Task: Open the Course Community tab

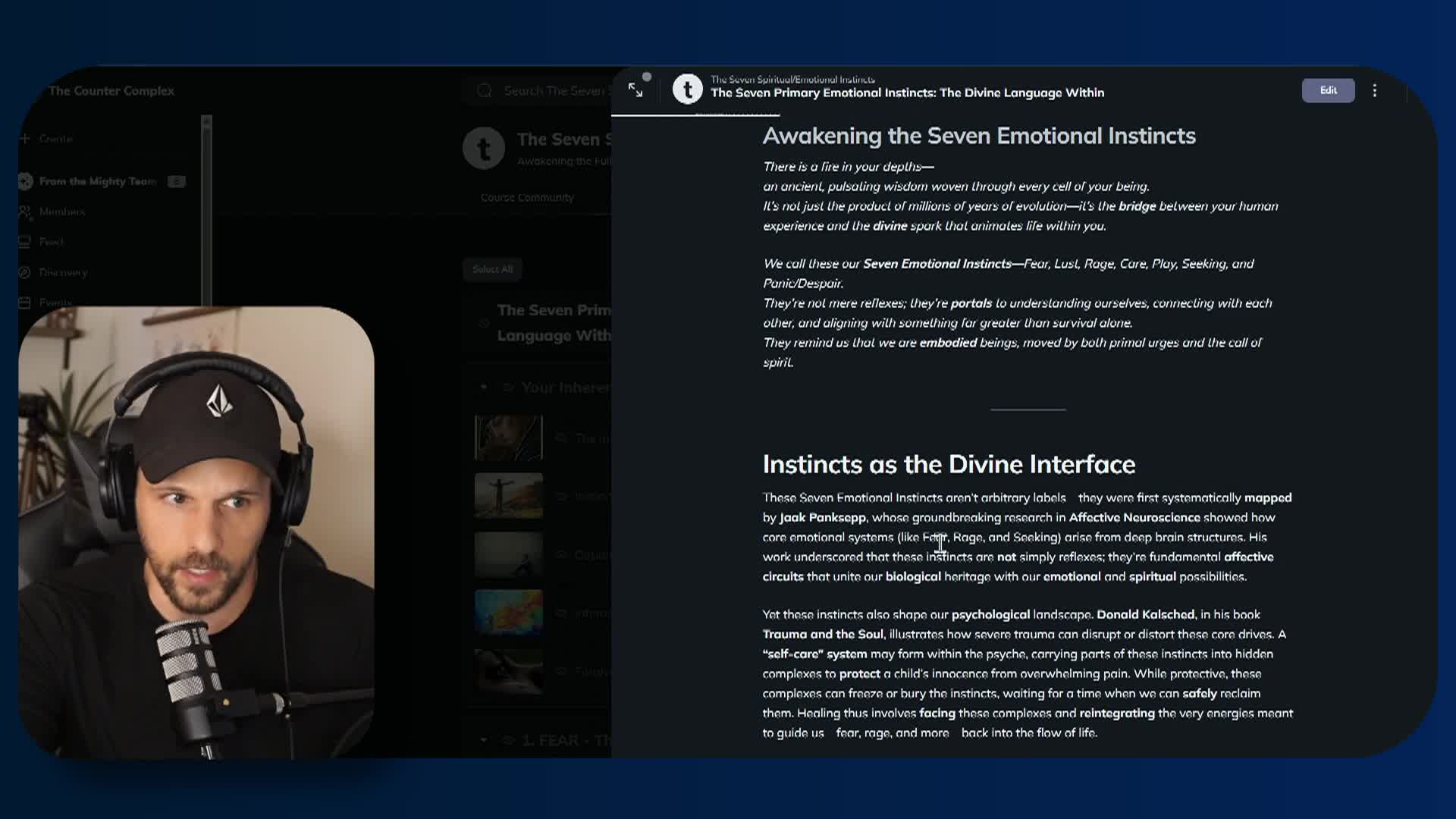Action: click(527, 197)
